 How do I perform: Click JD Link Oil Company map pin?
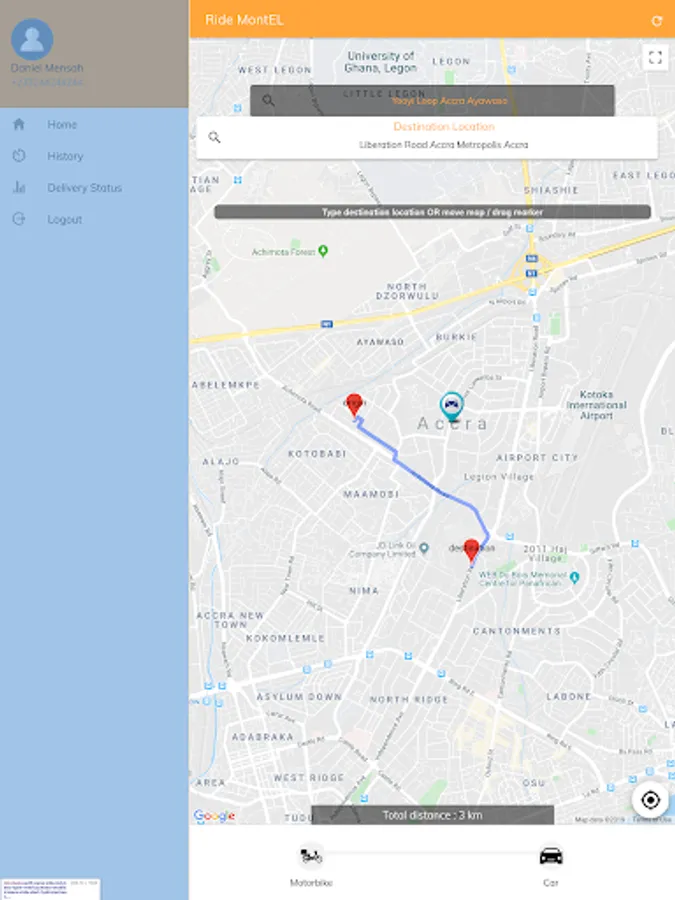click(x=424, y=548)
